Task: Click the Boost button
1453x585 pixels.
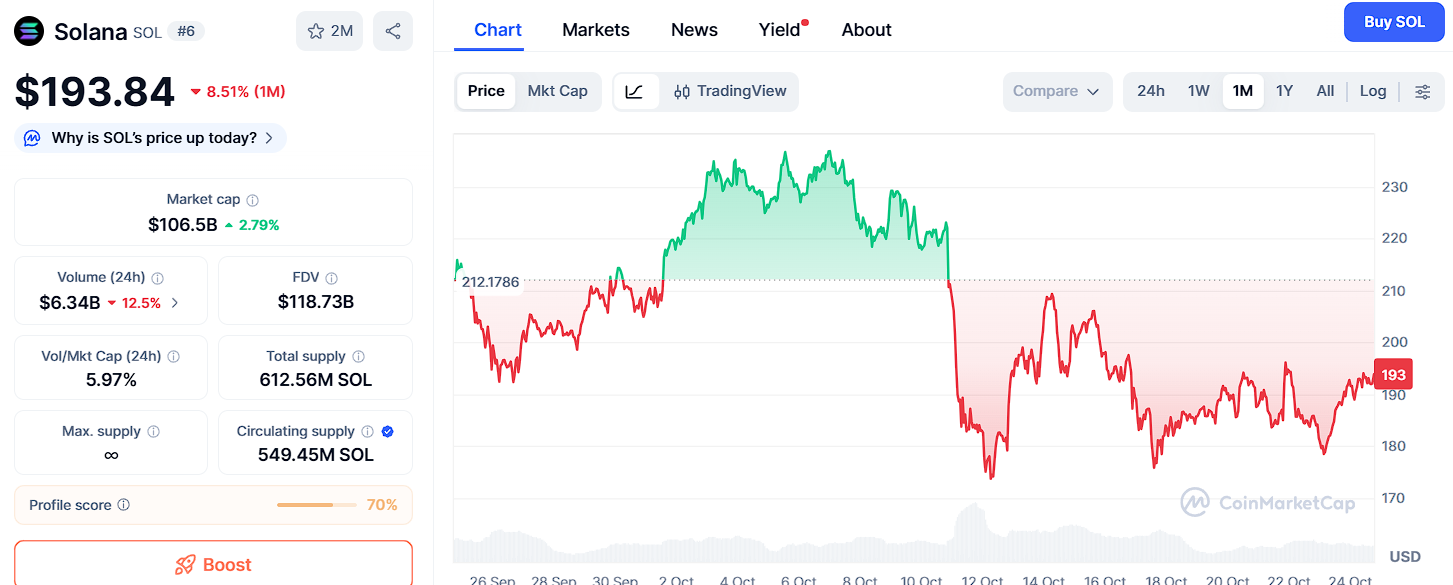Action: click(x=213, y=564)
